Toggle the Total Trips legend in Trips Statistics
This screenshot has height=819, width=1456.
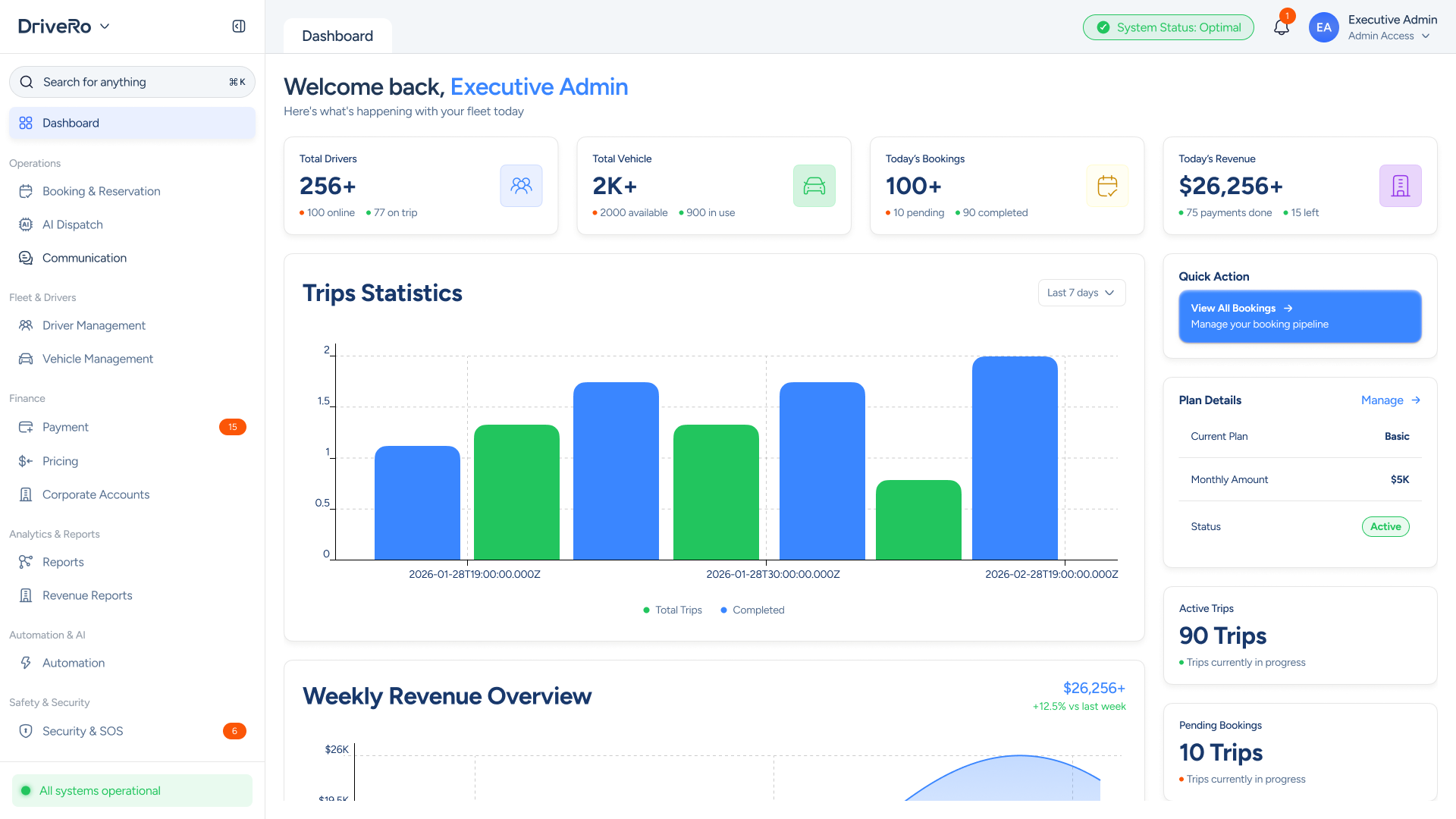pyautogui.click(x=672, y=610)
